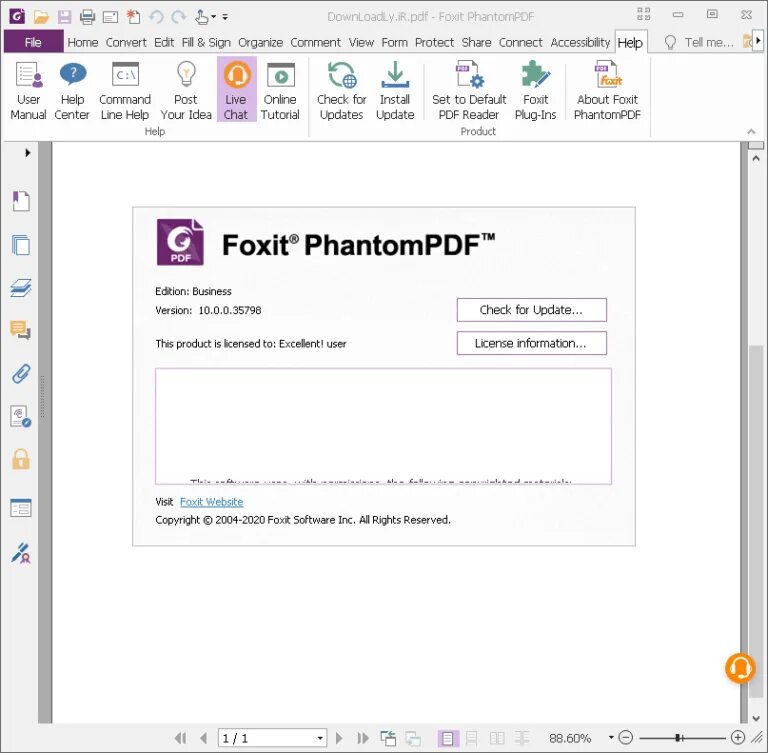Go to the first page
Viewport: 768px width, 753px height.
pyautogui.click(x=180, y=738)
